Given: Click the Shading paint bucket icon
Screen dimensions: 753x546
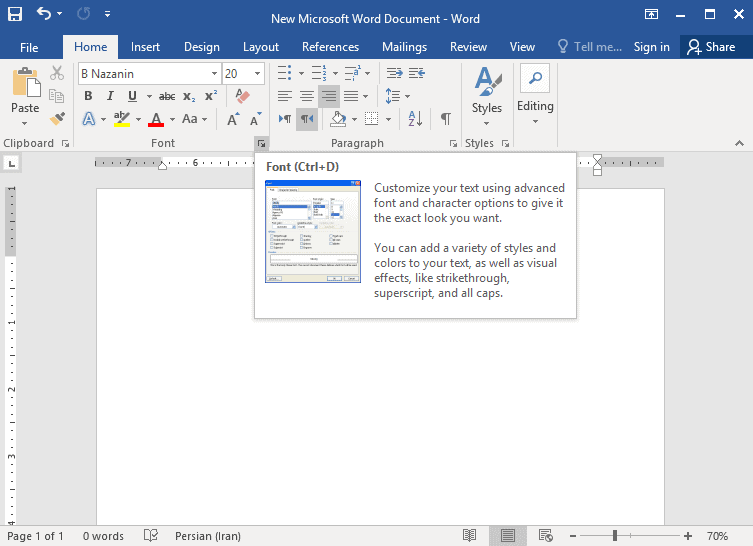Looking at the screenshot, I should click(x=339, y=119).
